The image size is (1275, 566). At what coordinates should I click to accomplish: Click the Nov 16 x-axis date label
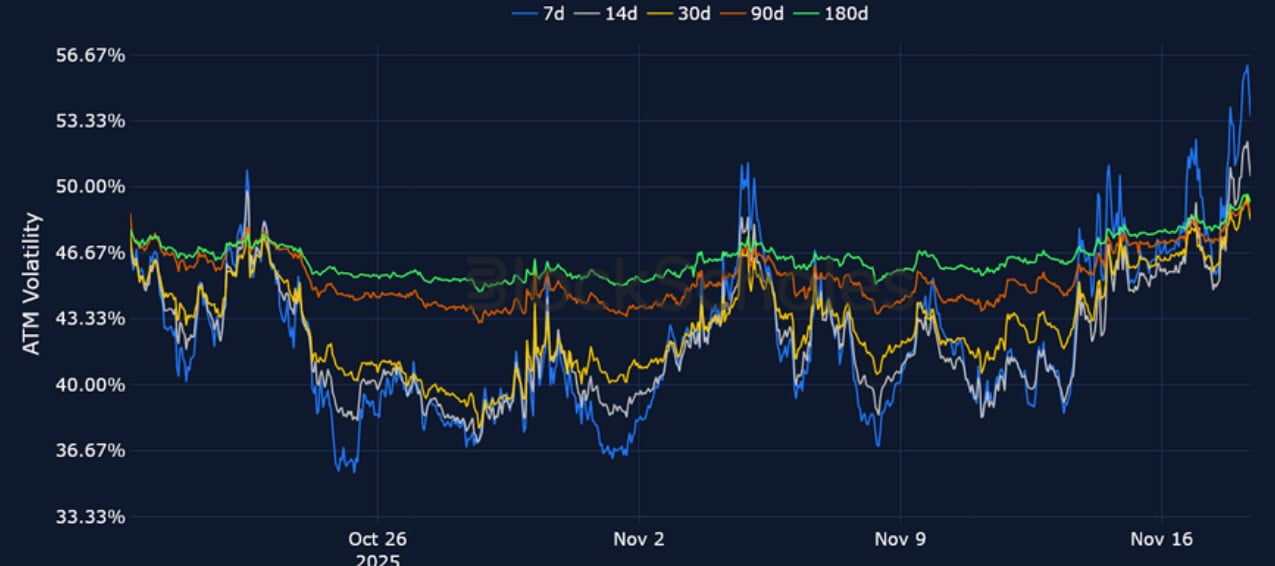pos(1161,540)
